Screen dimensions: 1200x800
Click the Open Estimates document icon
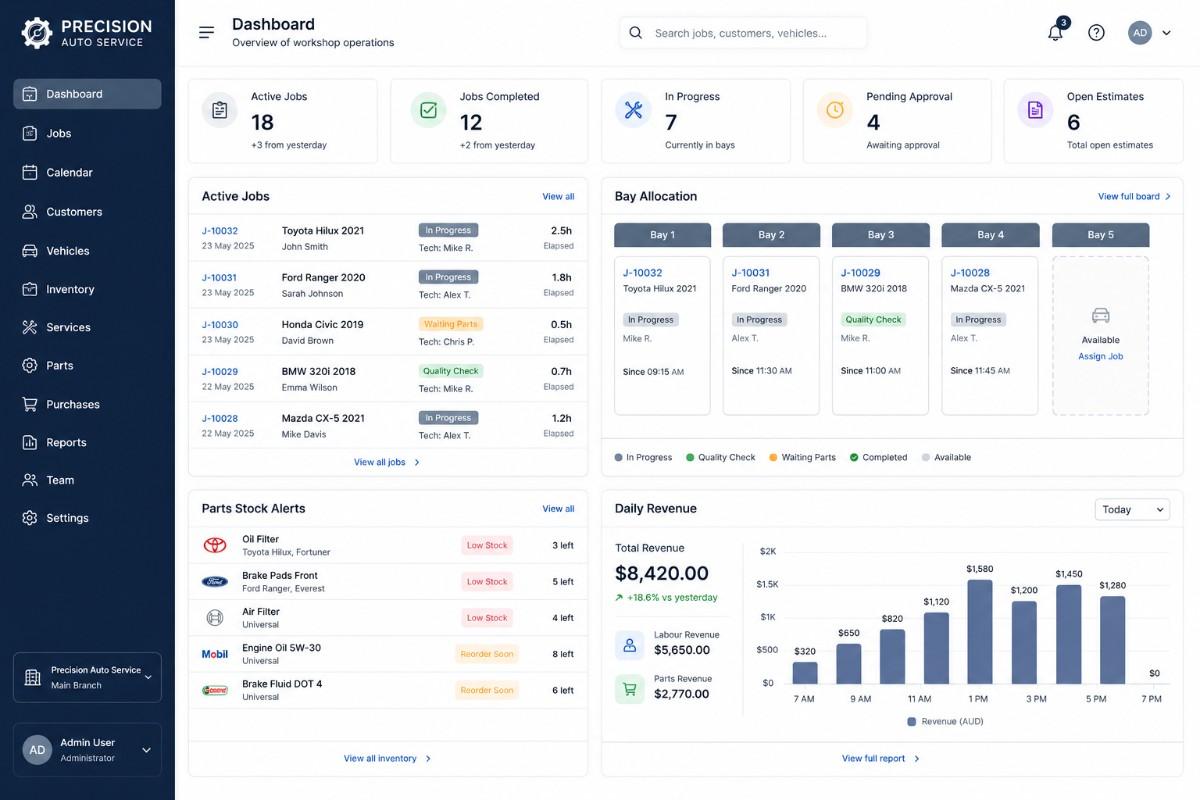[x=1035, y=110]
